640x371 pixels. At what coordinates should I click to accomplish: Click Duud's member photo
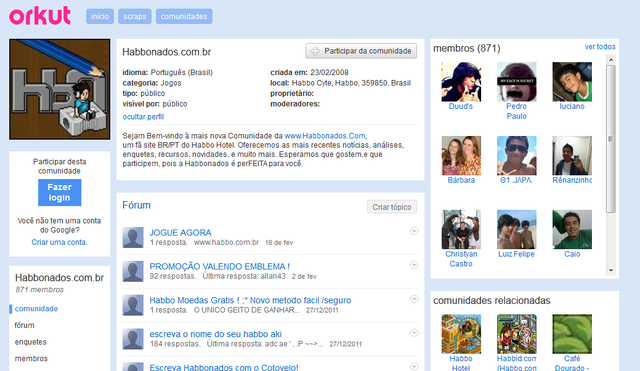pyautogui.click(x=461, y=82)
